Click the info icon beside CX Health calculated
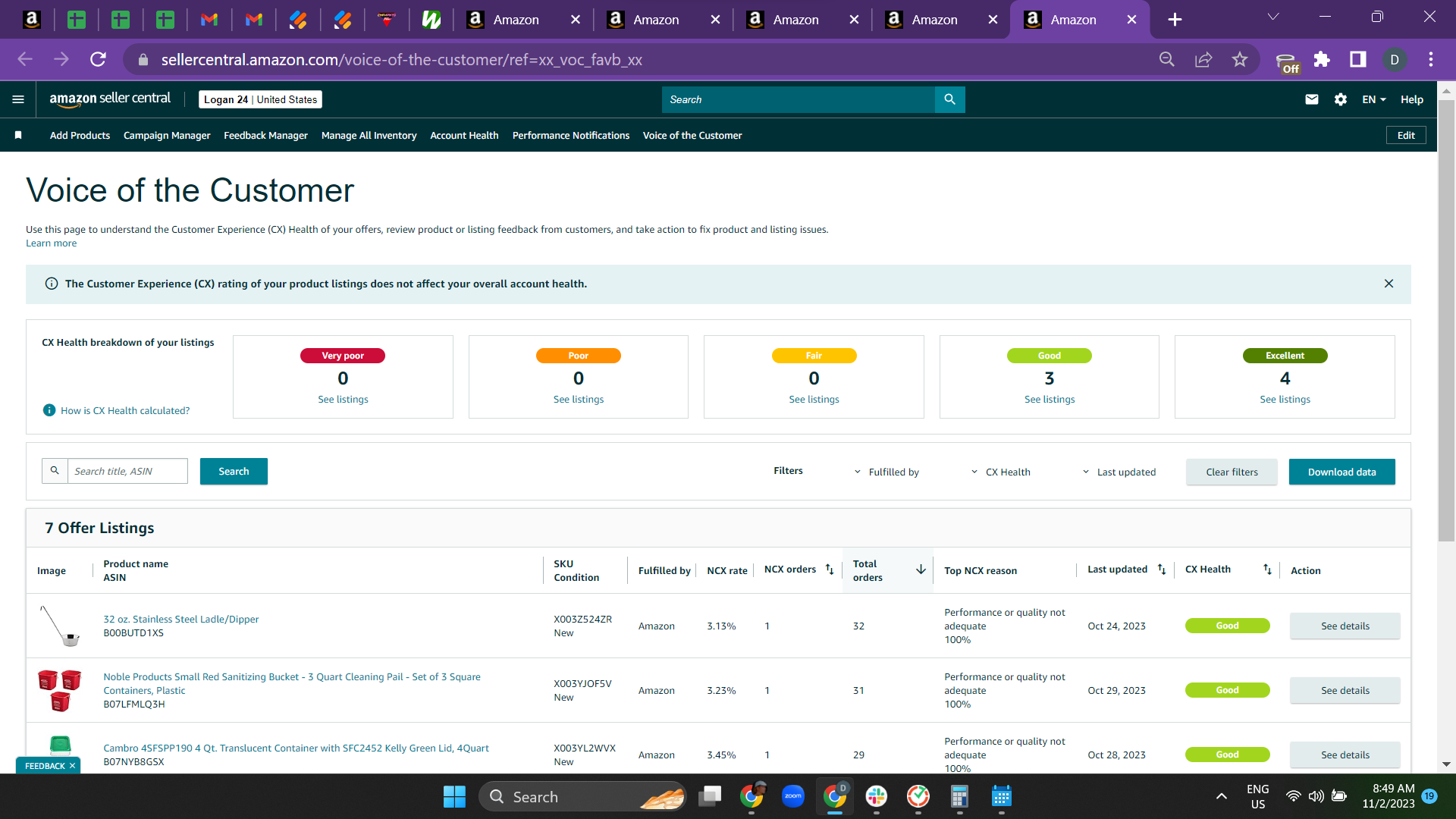This screenshot has height=819, width=1456. [x=49, y=410]
